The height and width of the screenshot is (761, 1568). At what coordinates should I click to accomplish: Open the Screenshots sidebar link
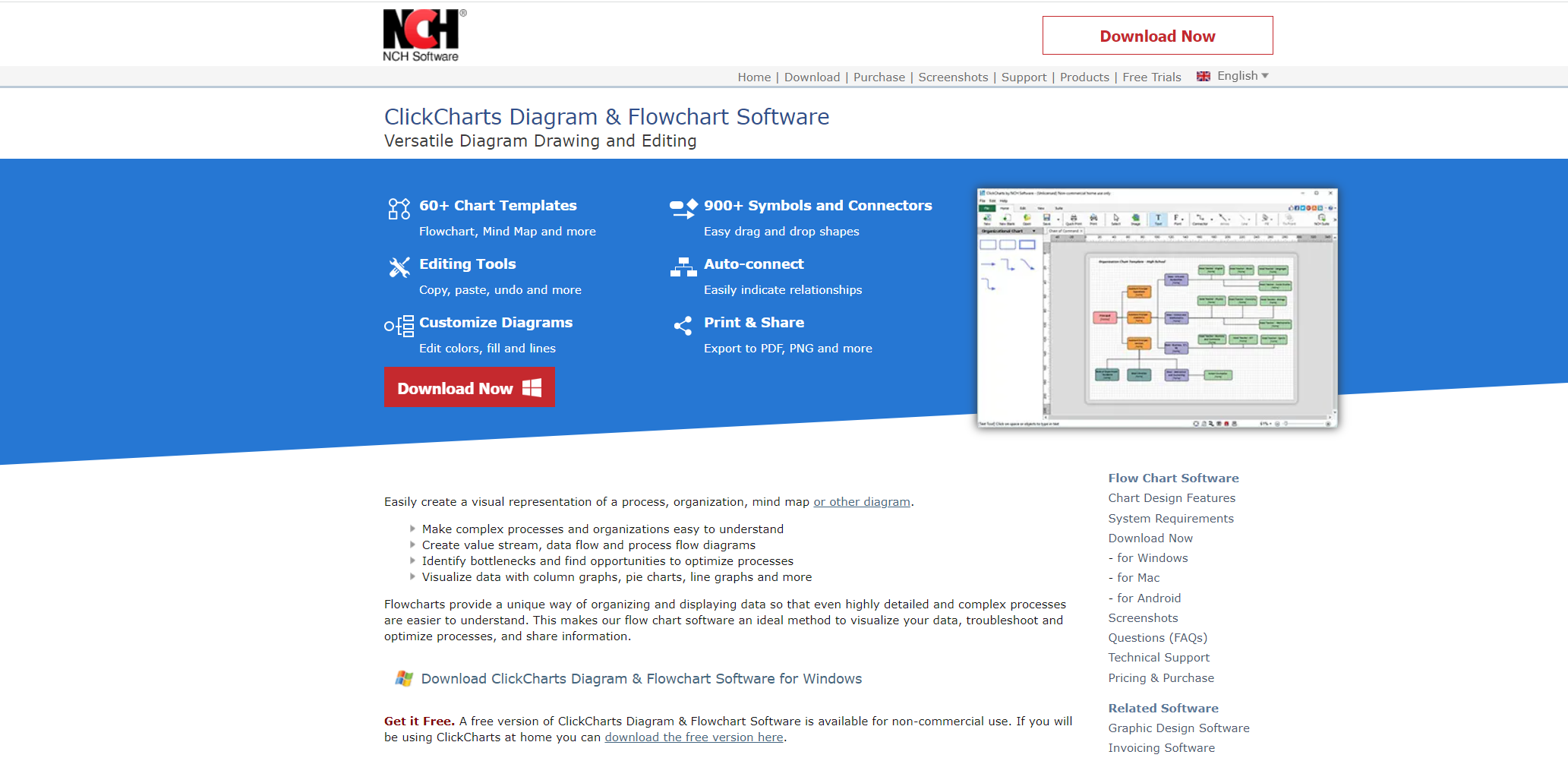coord(1143,618)
